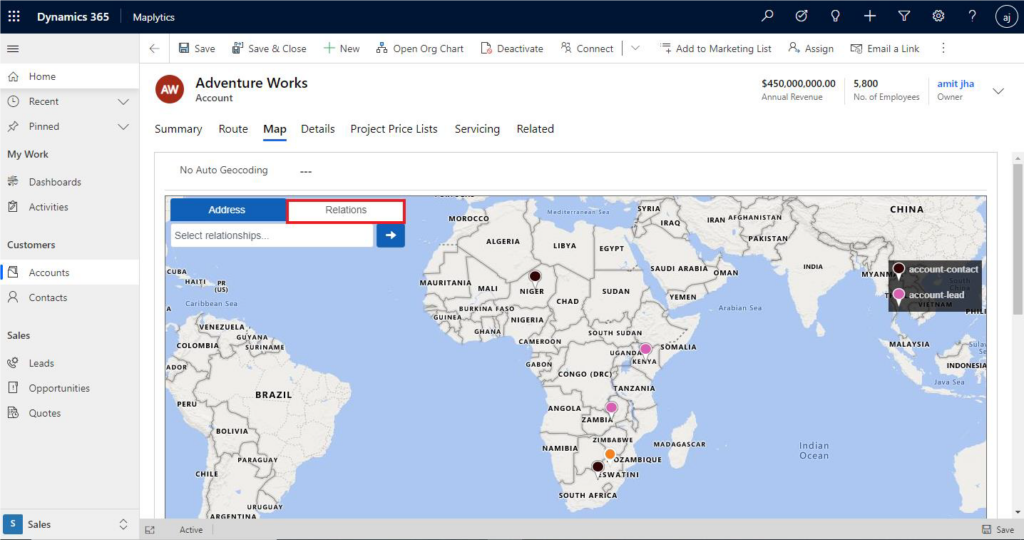
Task: Click the No Auto Geocoding field value
Action: tap(306, 171)
